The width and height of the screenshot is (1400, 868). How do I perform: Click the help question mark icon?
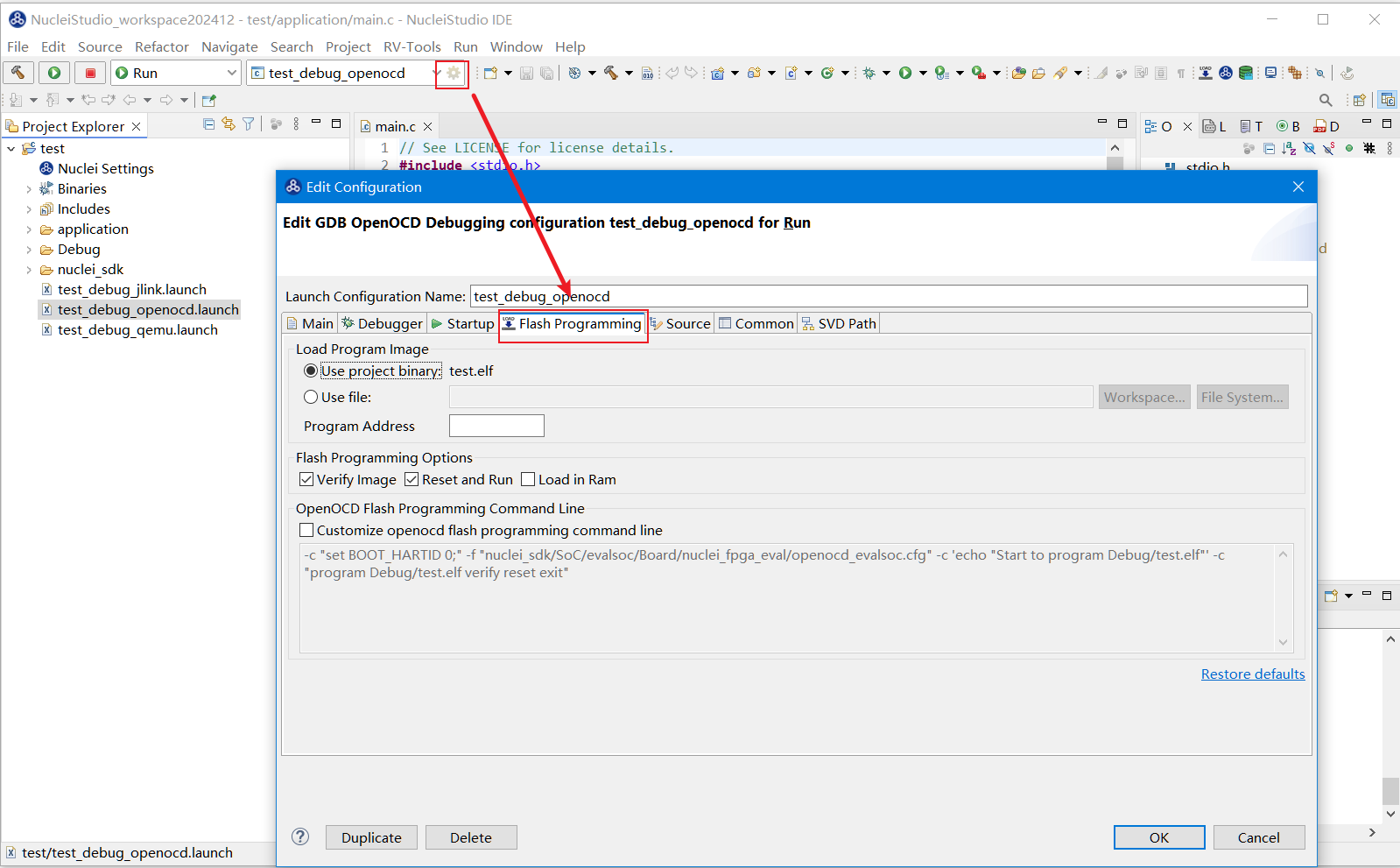pyautogui.click(x=300, y=836)
